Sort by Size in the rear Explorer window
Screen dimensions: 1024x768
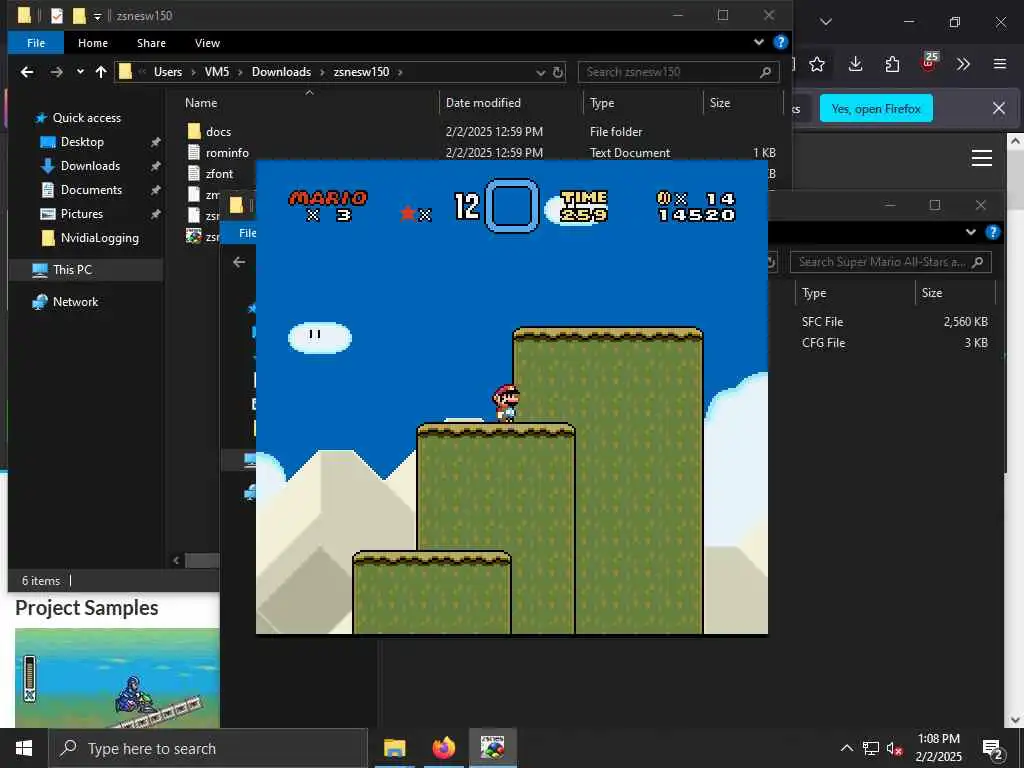(931, 293)
